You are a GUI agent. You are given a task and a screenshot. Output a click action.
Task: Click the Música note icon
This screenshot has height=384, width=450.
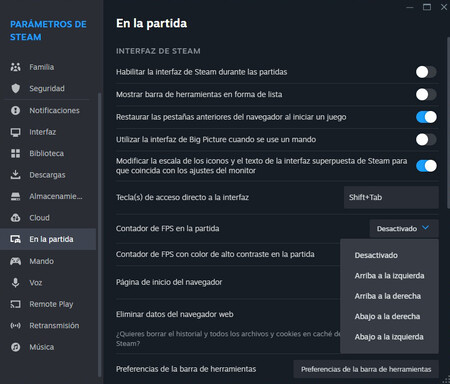pyautogui.click(x=15, y=347)
